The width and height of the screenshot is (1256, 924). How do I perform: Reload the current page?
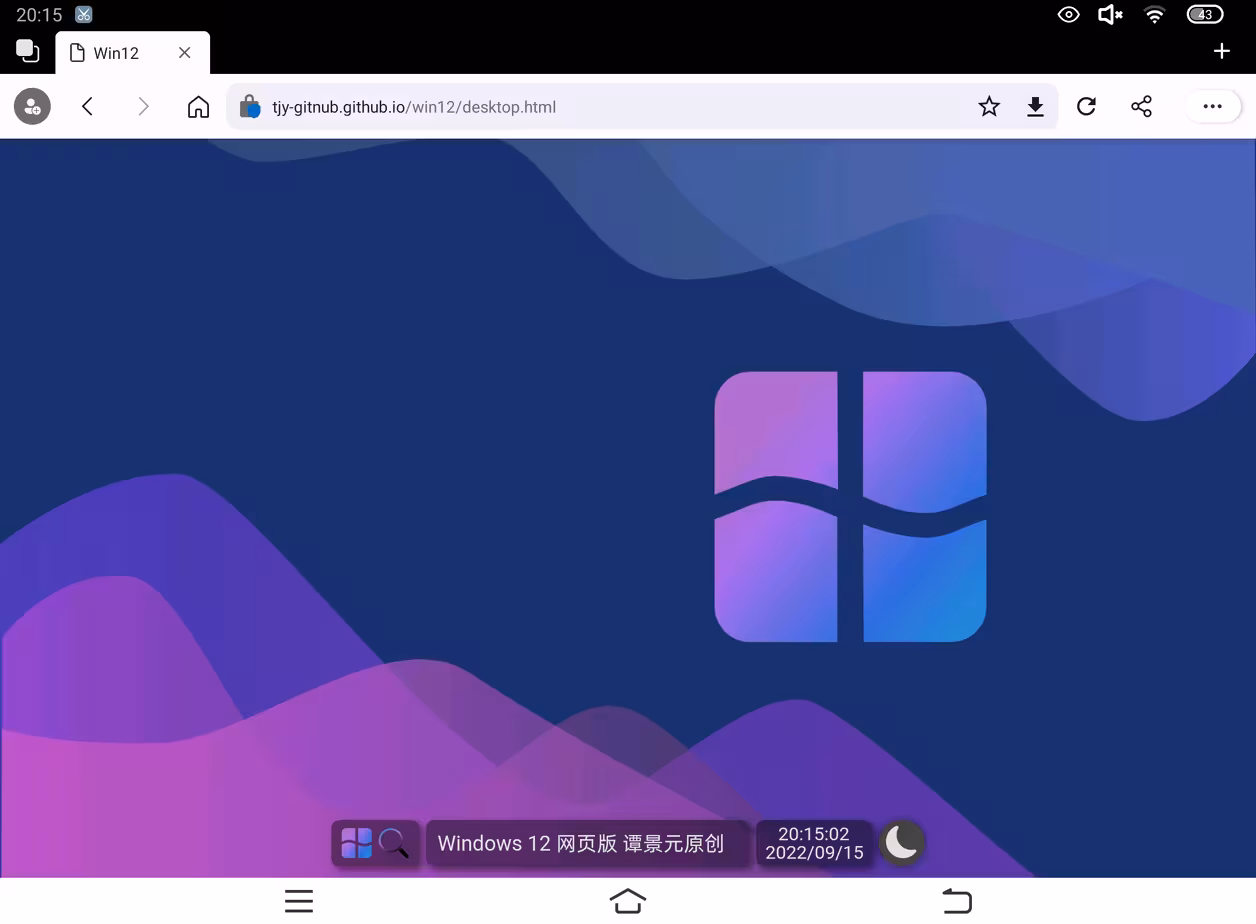pyautogui.click(x=1086, y=106)
